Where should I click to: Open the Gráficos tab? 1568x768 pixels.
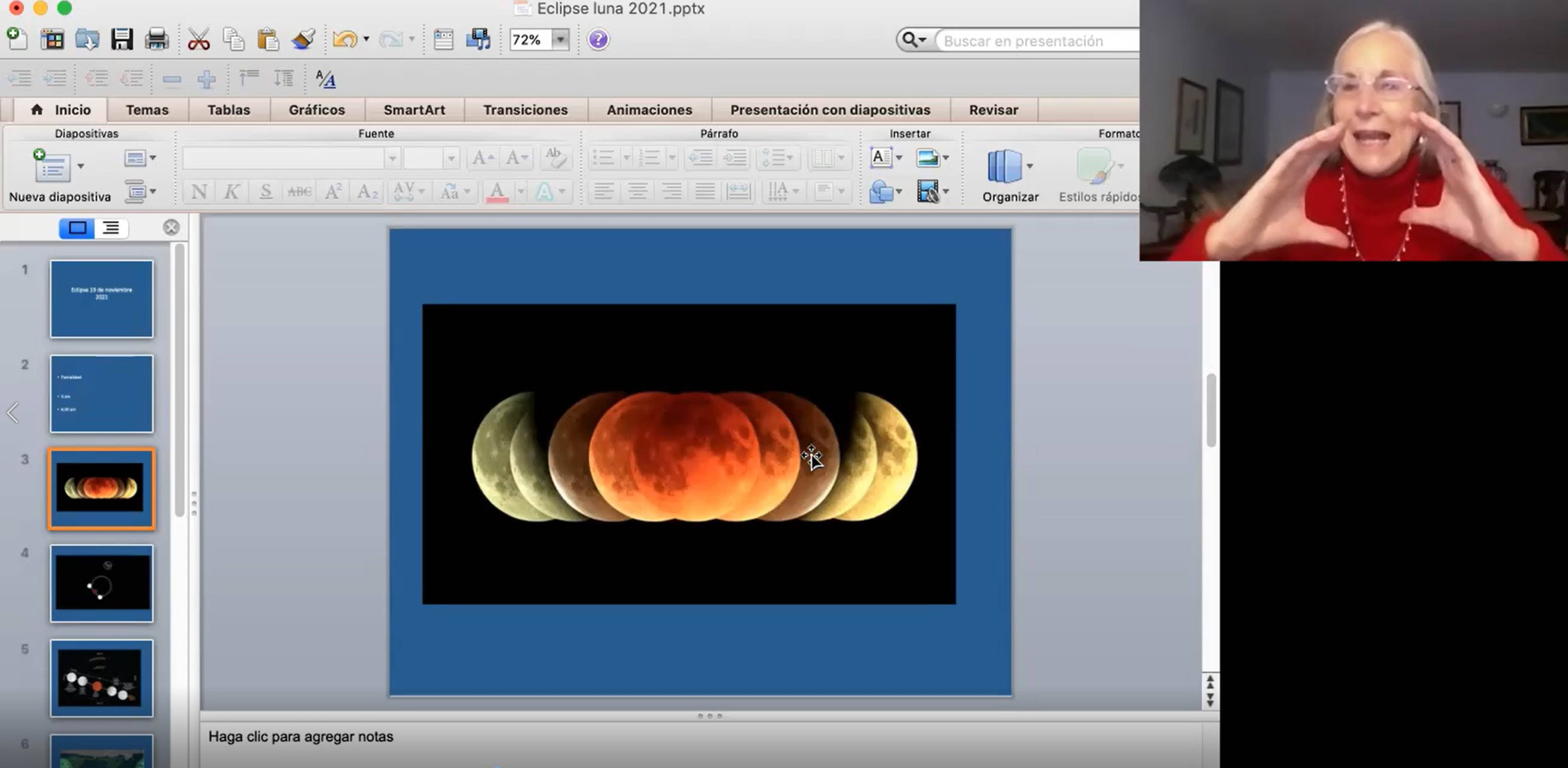coord(317,110)
